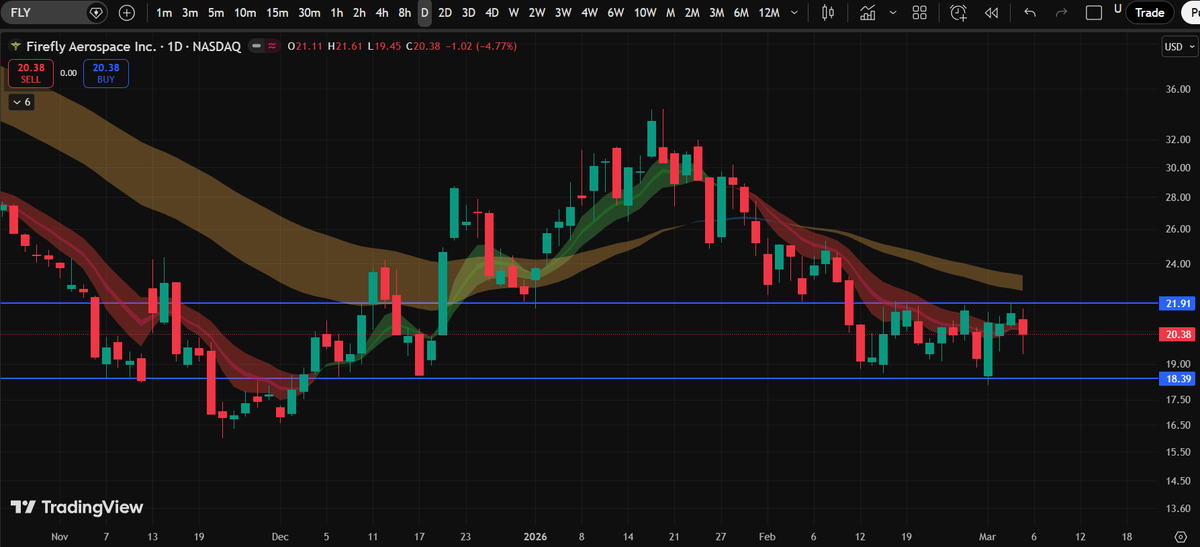
Task: Click the undo arrow icon
Action: (x=1030, y=13)
